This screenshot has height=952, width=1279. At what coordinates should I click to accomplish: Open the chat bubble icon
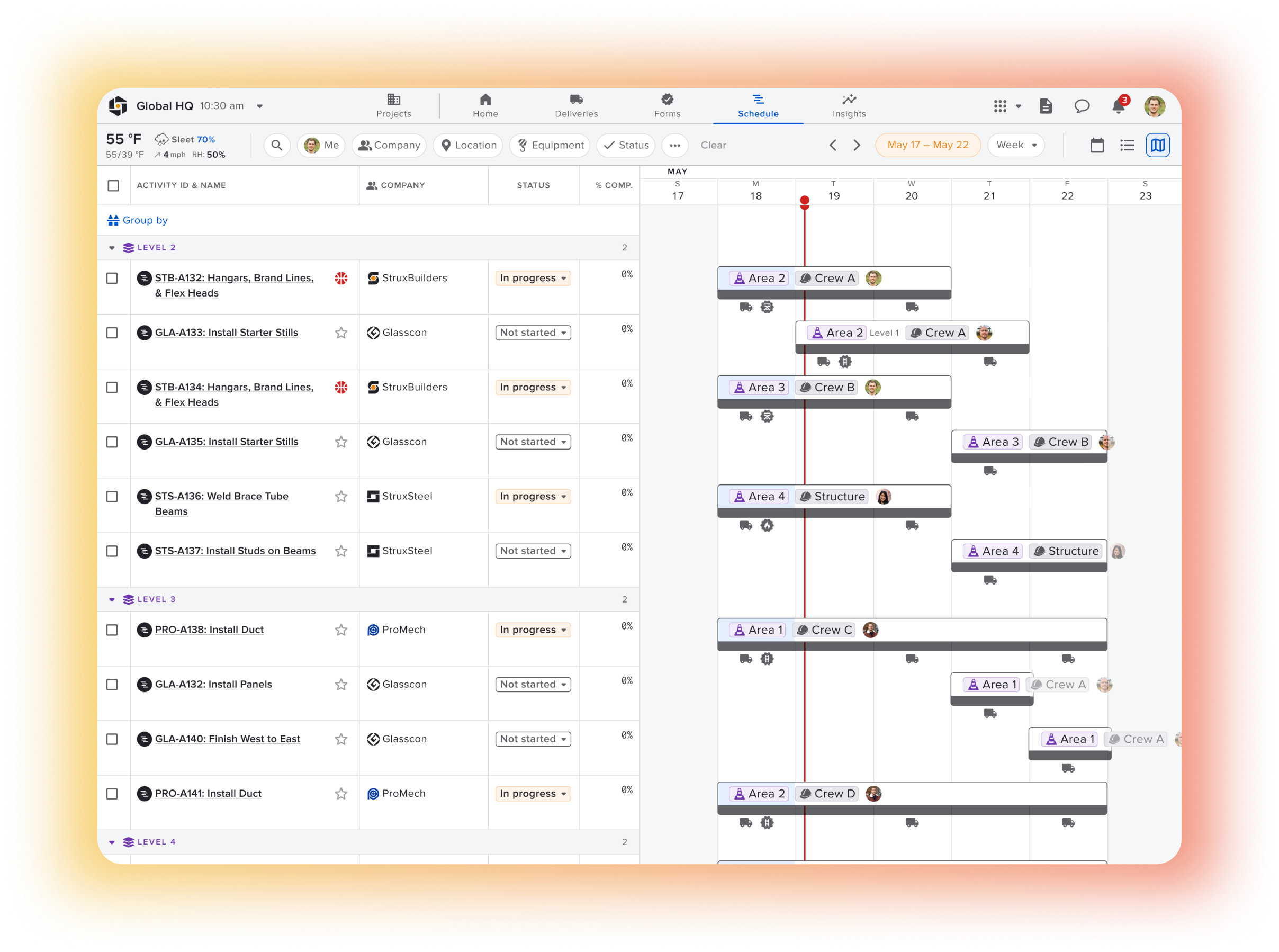(1082, 106)
